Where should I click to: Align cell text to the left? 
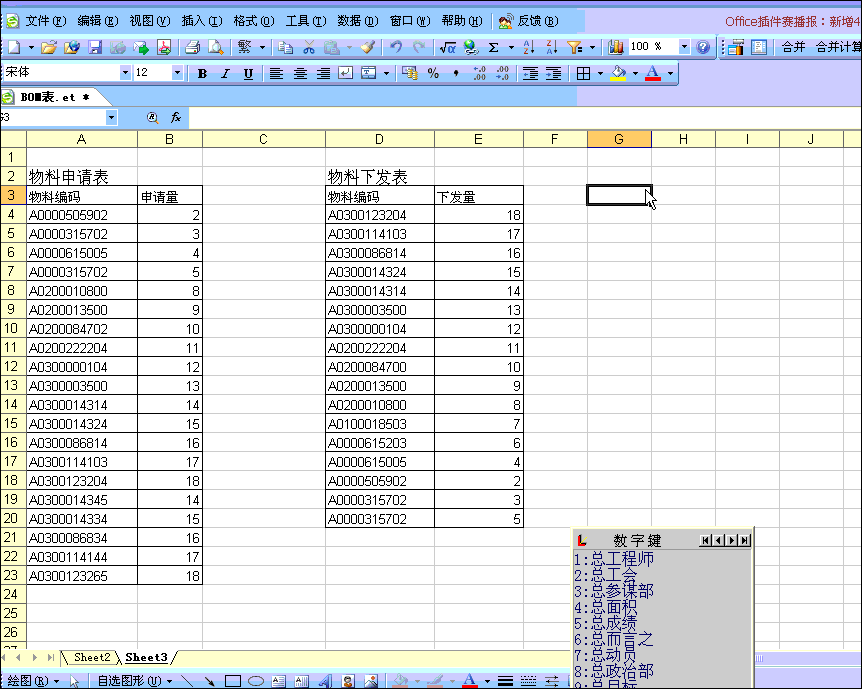click(276, 73)
